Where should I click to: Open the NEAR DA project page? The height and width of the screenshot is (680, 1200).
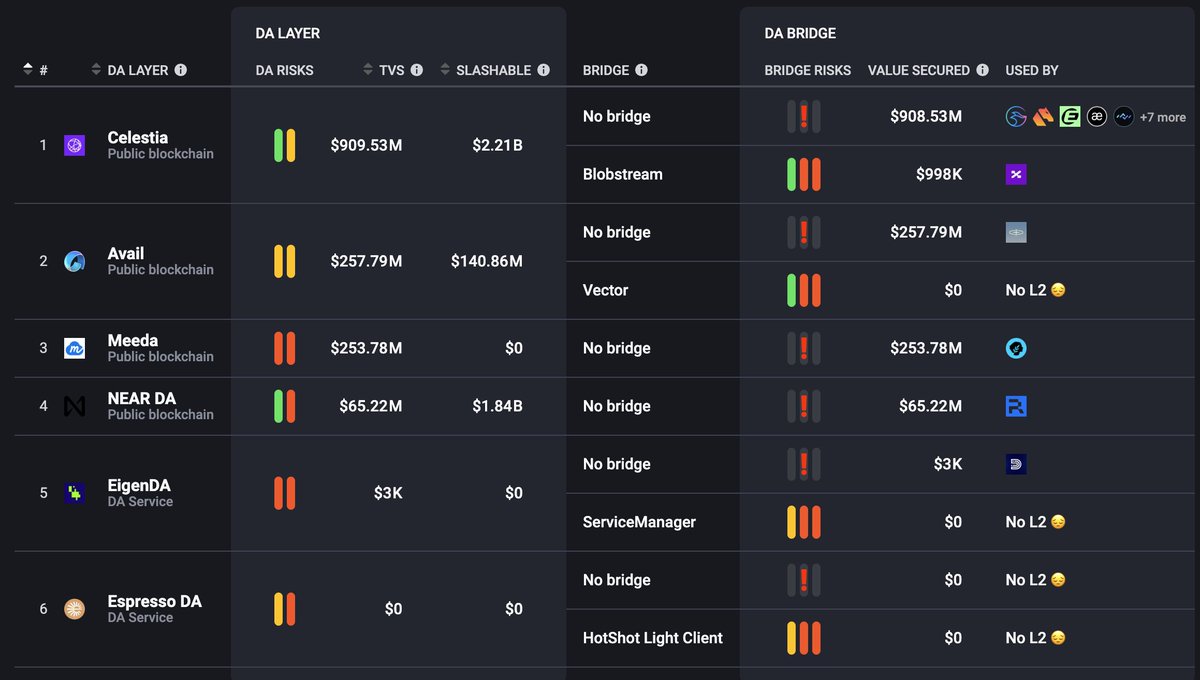[x=142, y=398]
